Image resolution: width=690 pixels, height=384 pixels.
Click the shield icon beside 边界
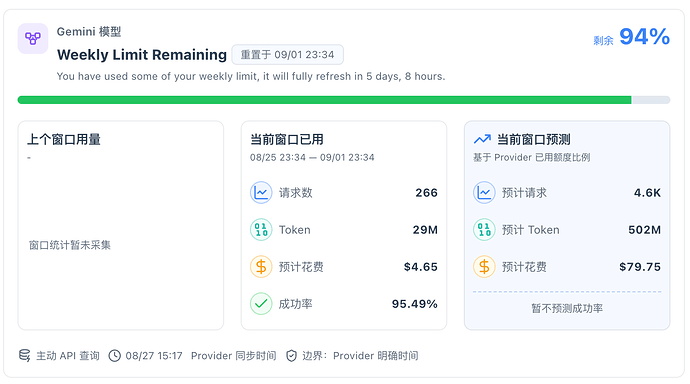pos(291,355)
